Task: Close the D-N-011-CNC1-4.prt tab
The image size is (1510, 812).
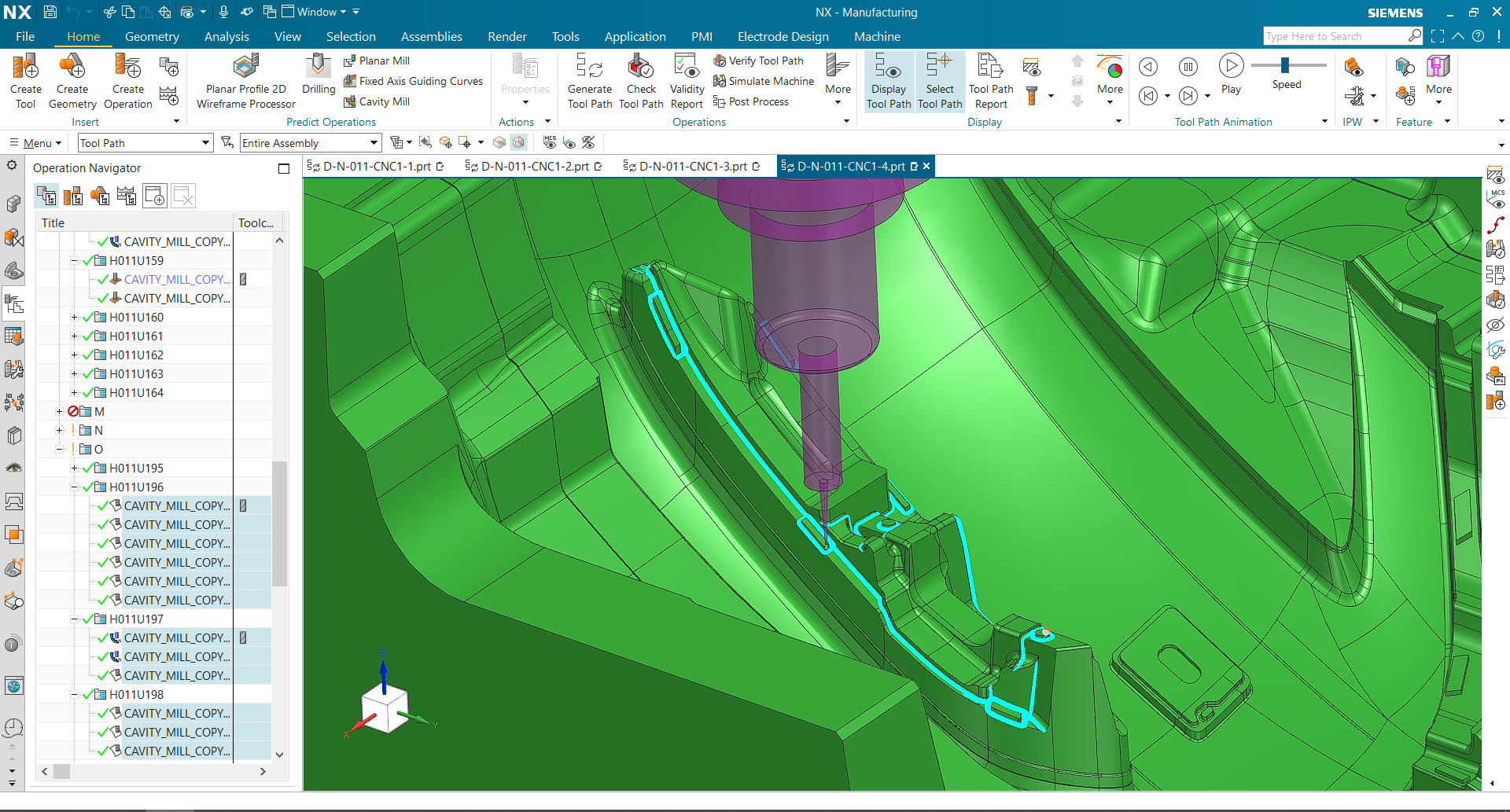Action: click(927, 167)
